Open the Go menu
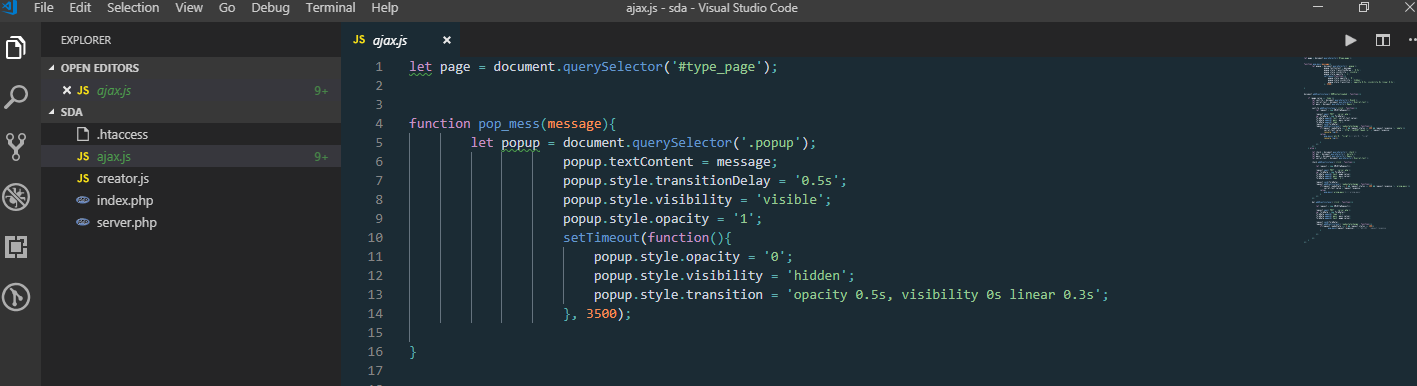1417x386 pixels. click(x=227, y=8)
